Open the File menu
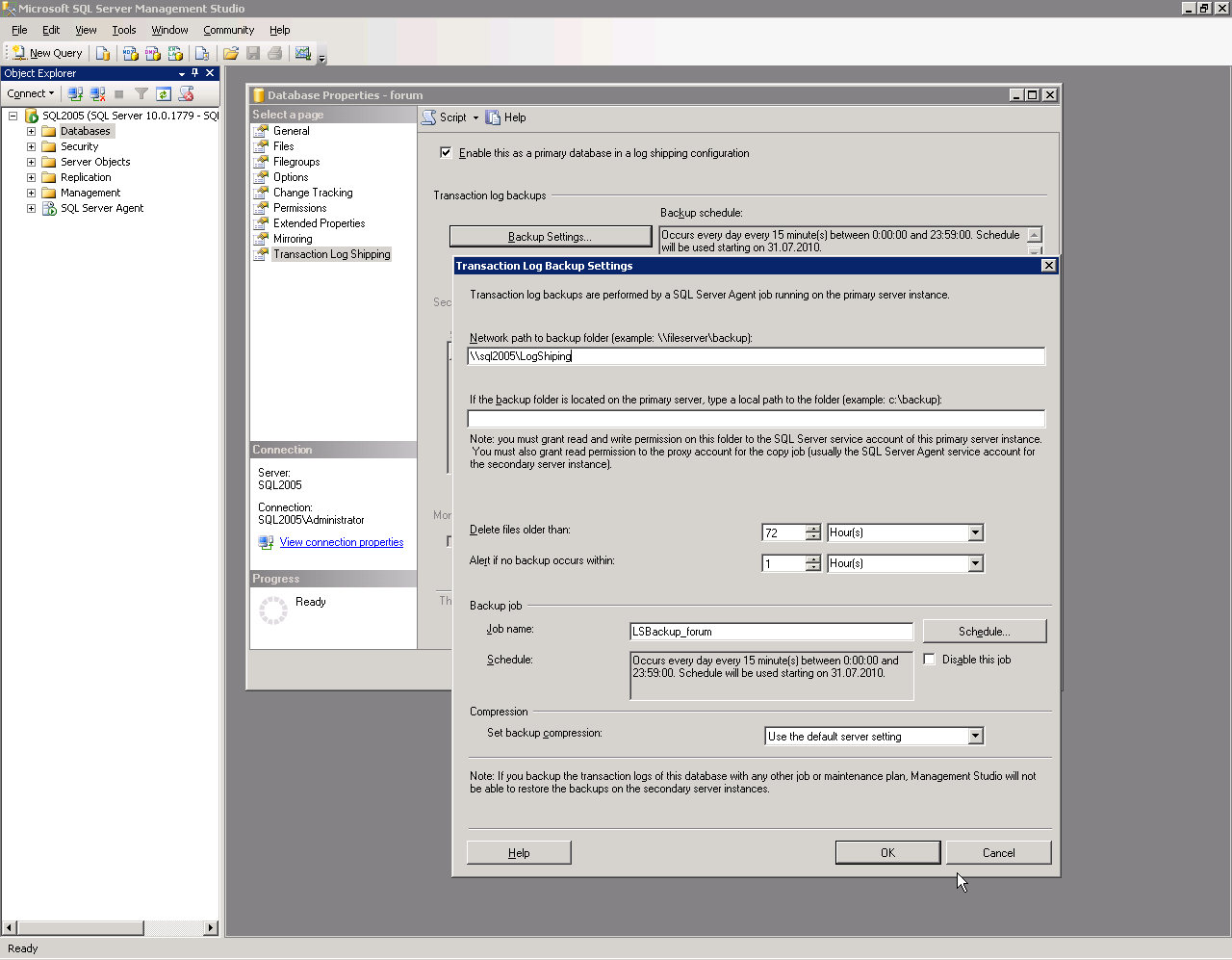1232x960 pixels. (19, 30)
